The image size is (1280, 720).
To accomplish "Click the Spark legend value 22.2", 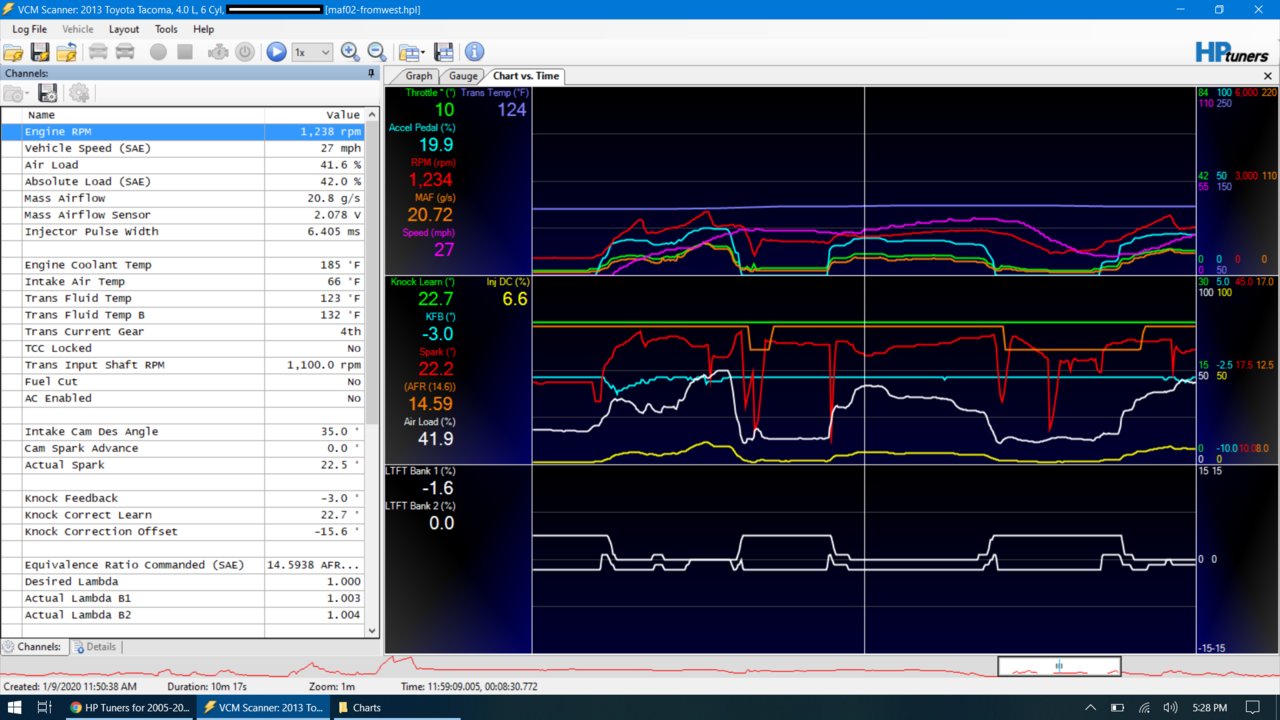I will tap(435, 371).
